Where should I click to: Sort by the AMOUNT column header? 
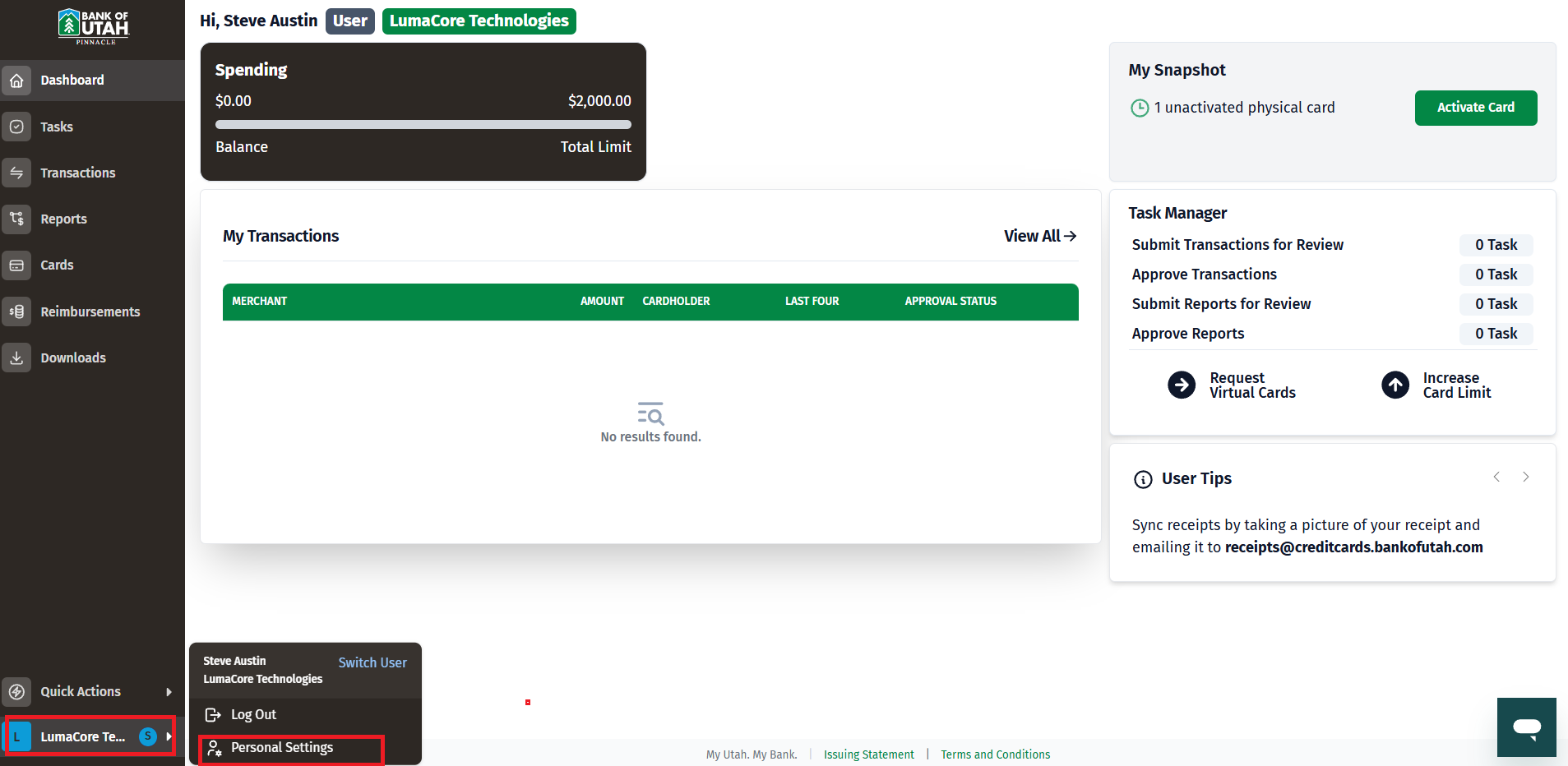point(602,302)
